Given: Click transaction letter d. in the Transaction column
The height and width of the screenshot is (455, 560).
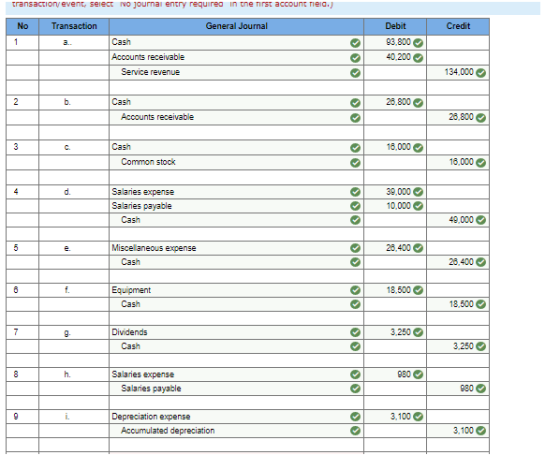Looking at the screenshot, I should [x=67, y=192].
